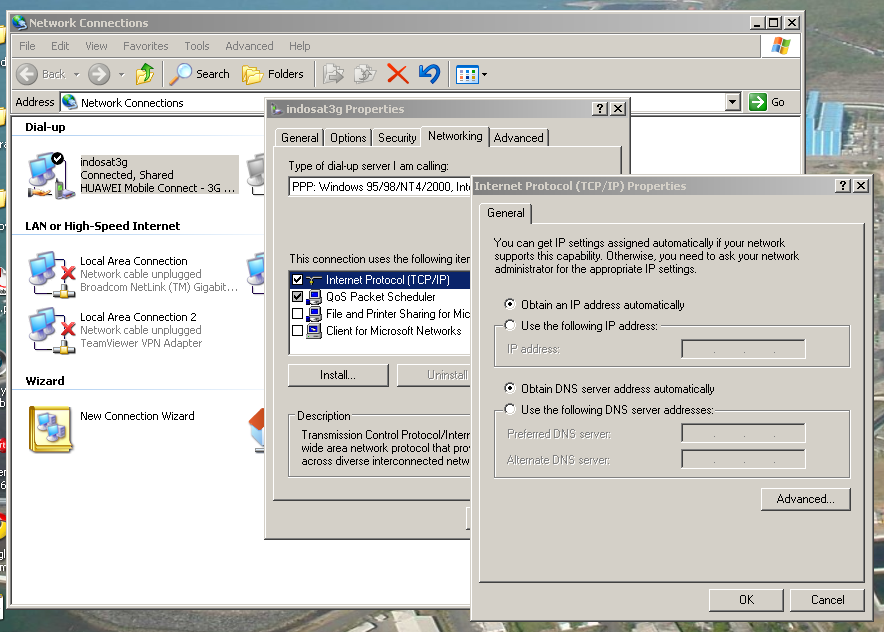This screenshot has height=632, width=884.
Task: Switch to General tab in indosat3g Properties
Action: pos(299,138)
